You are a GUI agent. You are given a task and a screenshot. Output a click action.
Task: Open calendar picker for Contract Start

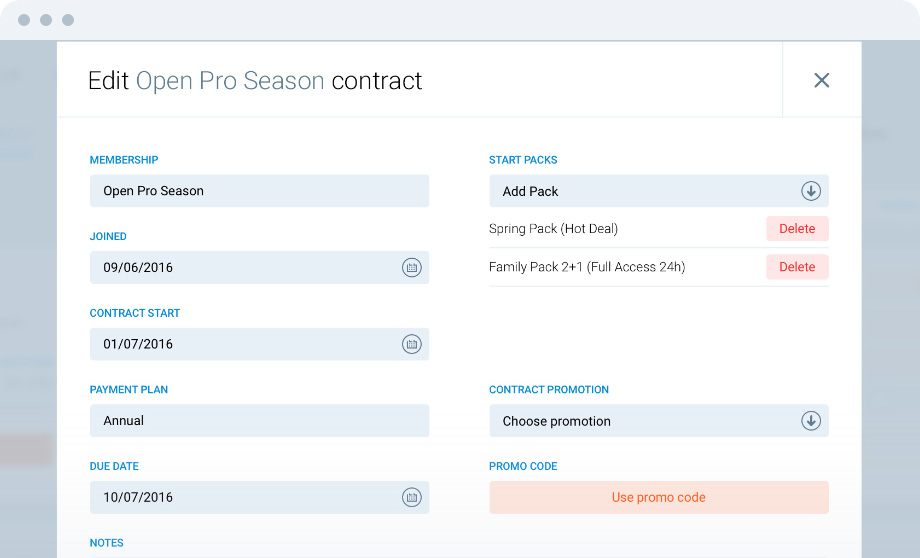coord(411,344)
